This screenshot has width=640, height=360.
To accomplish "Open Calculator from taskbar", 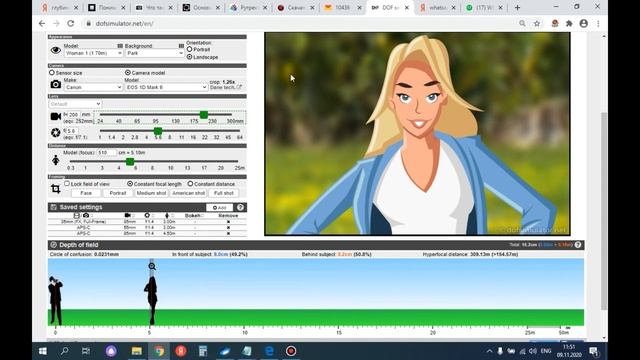I will (x=203, y=351).
